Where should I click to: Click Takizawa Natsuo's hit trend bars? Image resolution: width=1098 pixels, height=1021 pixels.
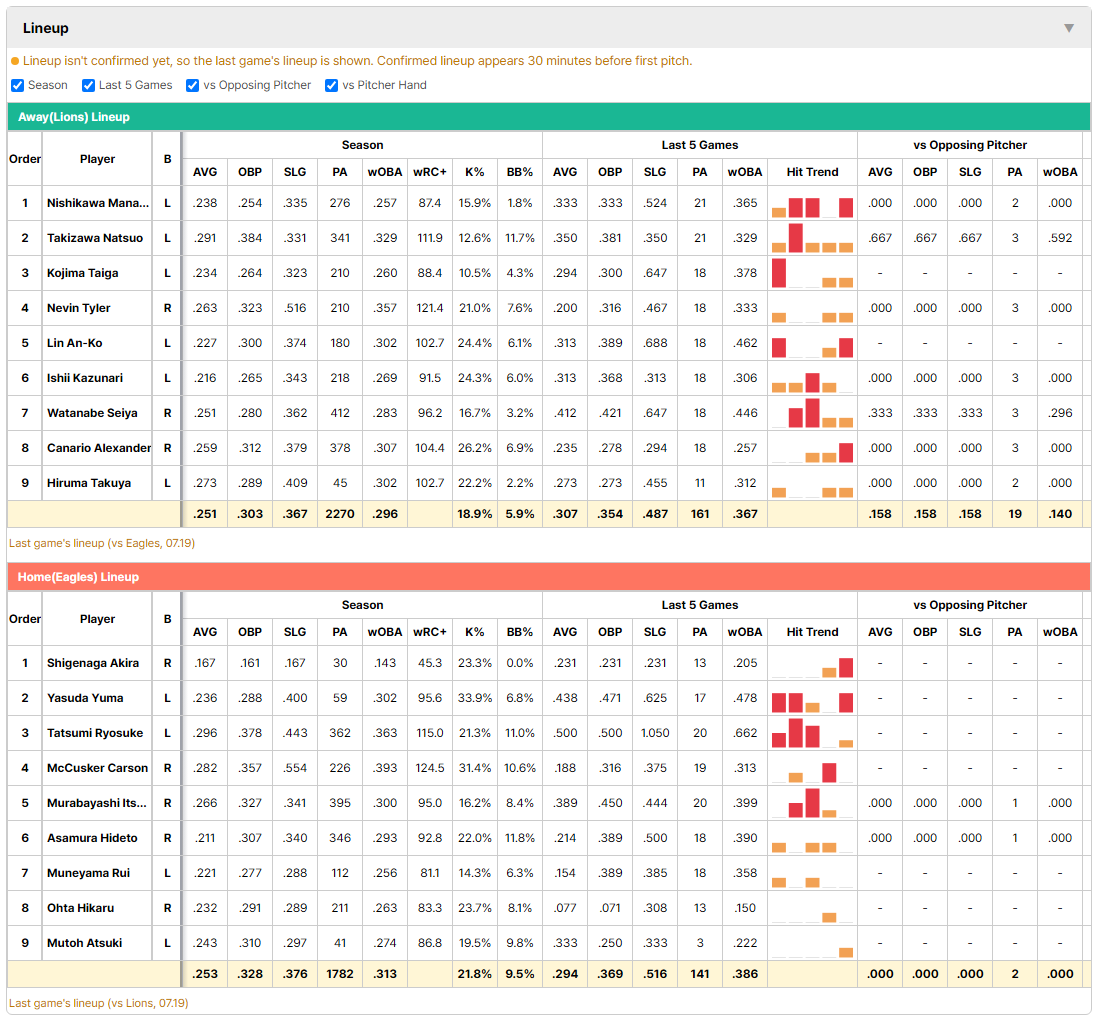(812, 238)
